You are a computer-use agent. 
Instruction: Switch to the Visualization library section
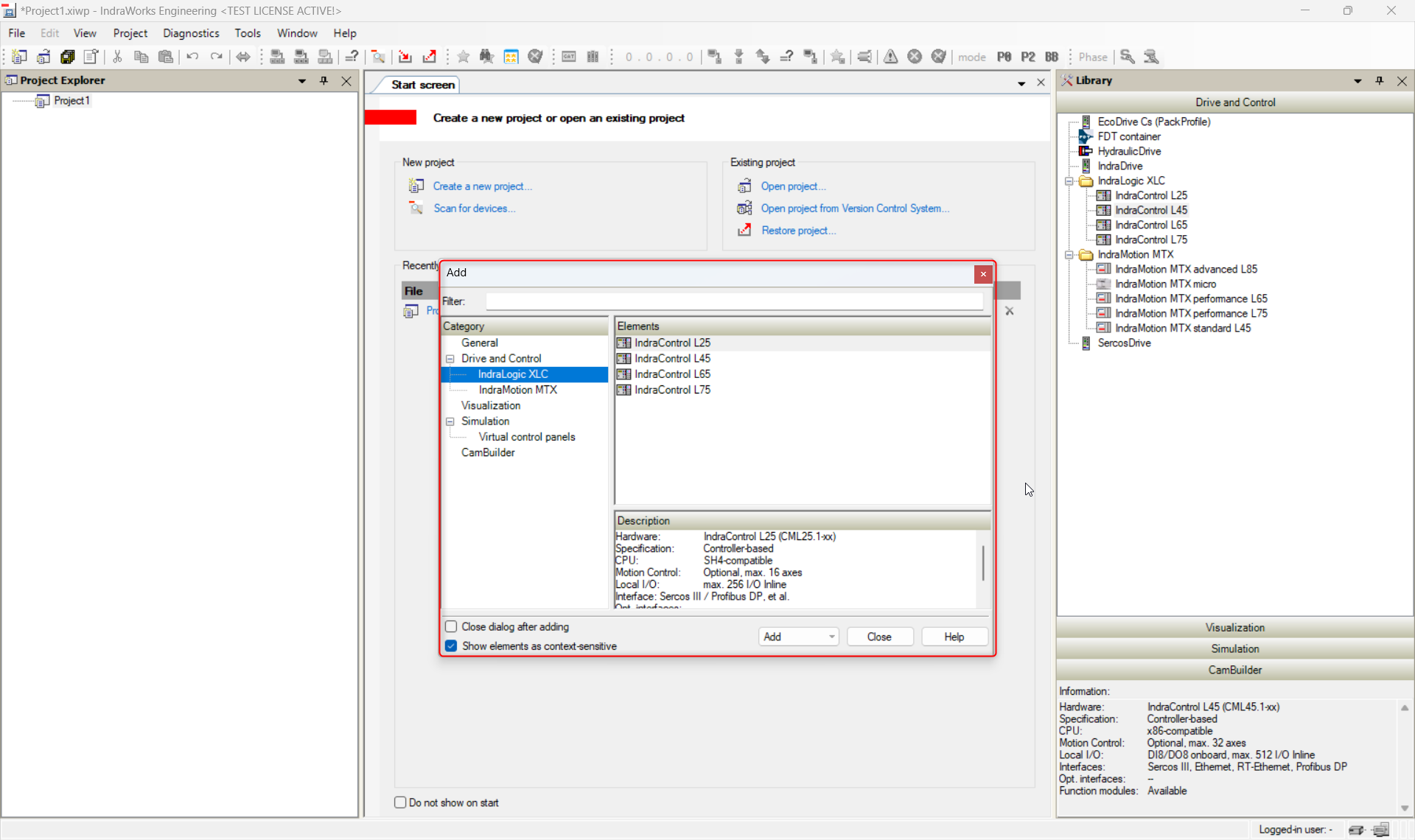[1234, 628]
